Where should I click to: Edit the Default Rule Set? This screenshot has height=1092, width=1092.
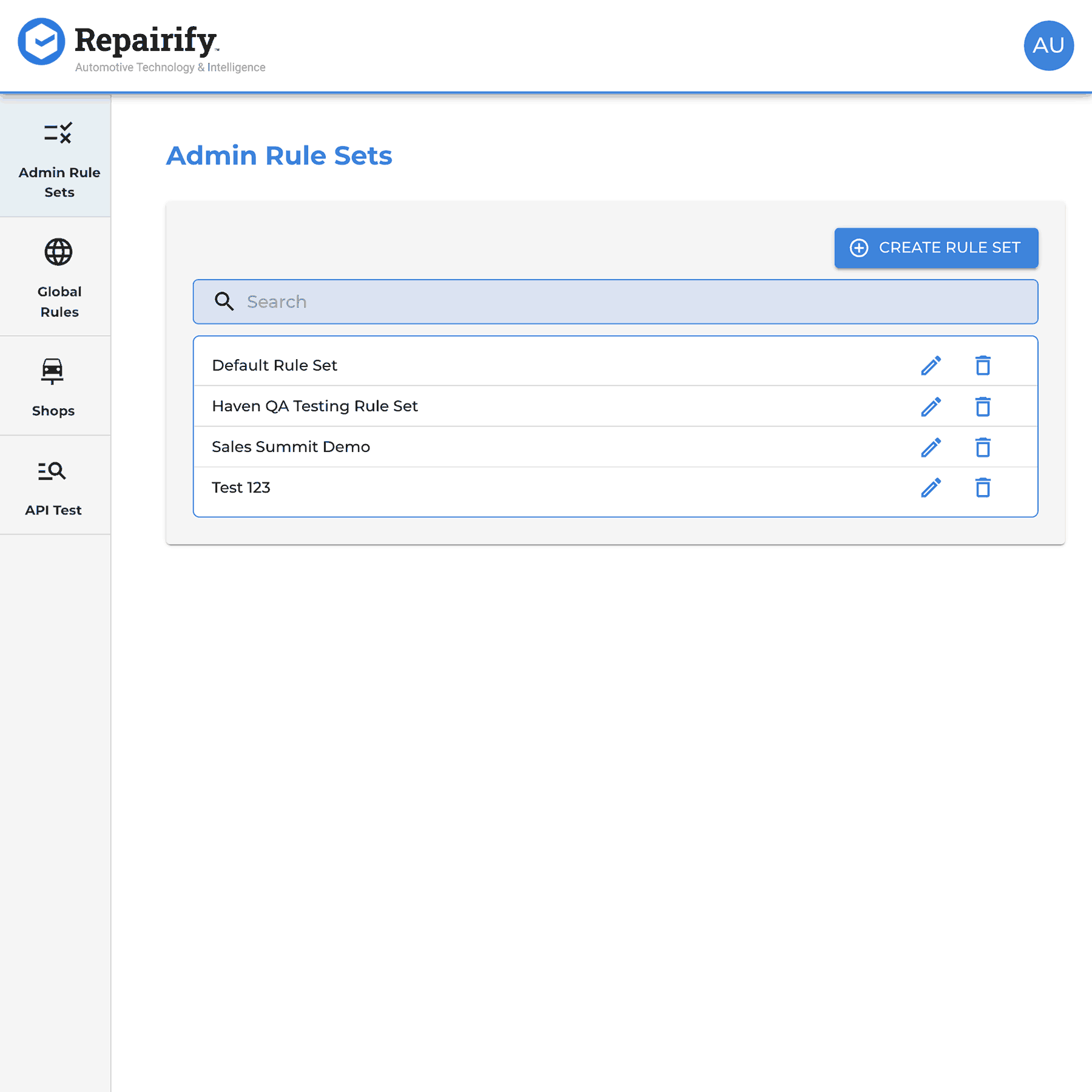click(x=931, y=366)
